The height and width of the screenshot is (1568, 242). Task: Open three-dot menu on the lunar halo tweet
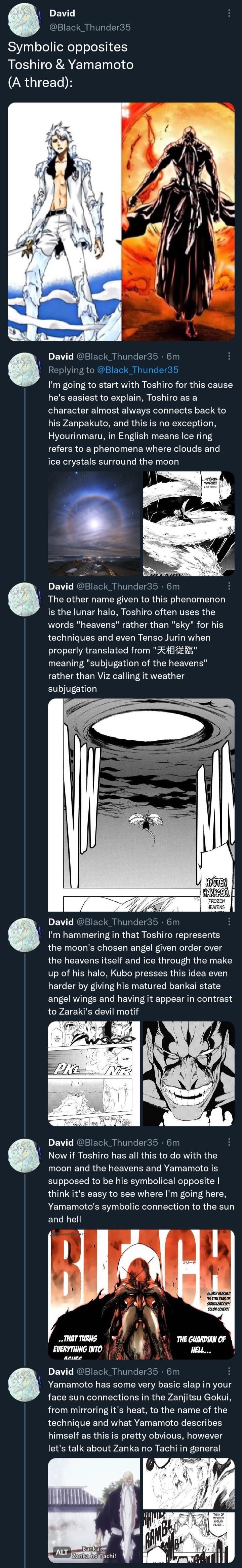point(229,586)
